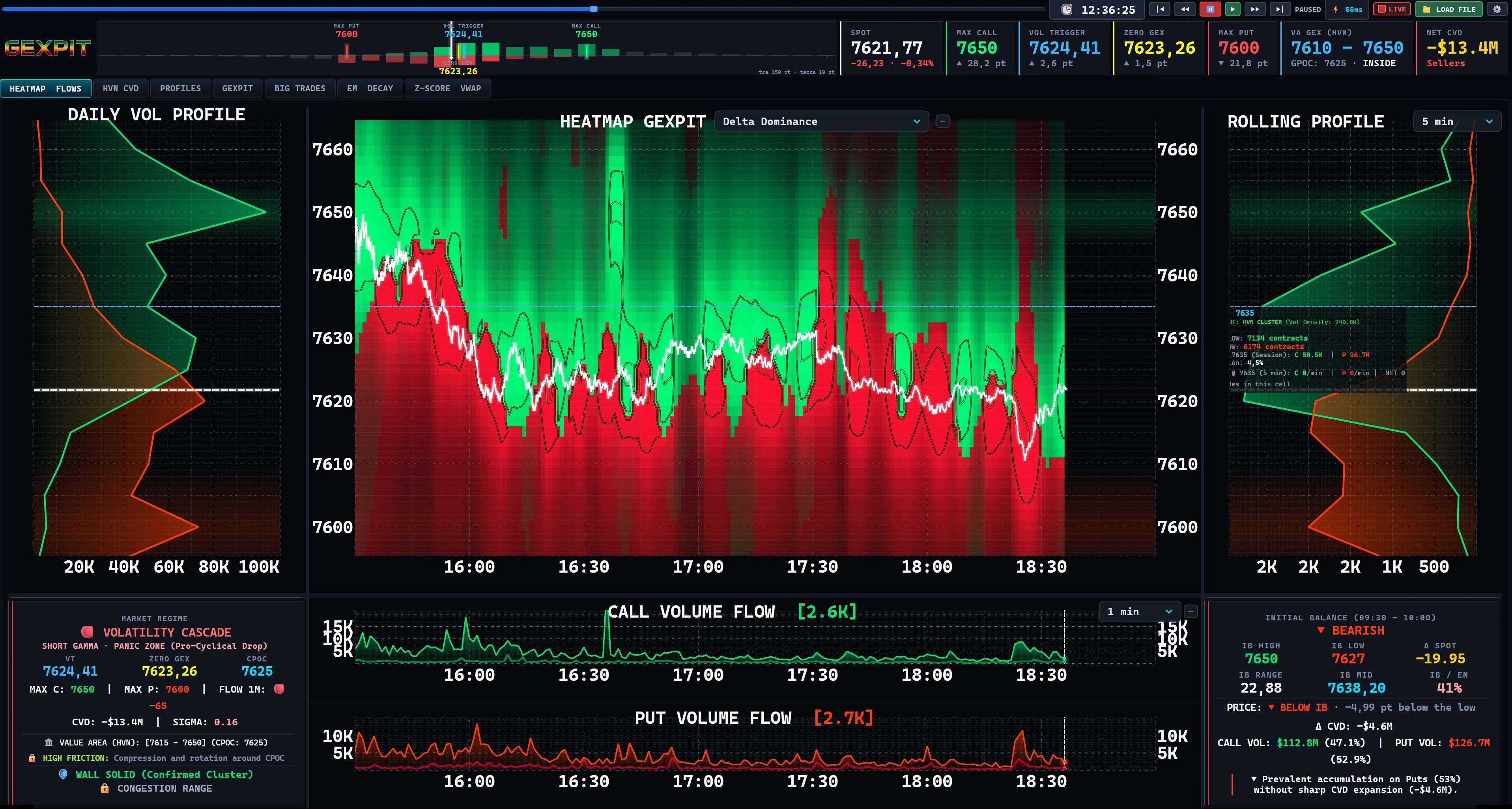Open the settings gear

(1497, 9)
